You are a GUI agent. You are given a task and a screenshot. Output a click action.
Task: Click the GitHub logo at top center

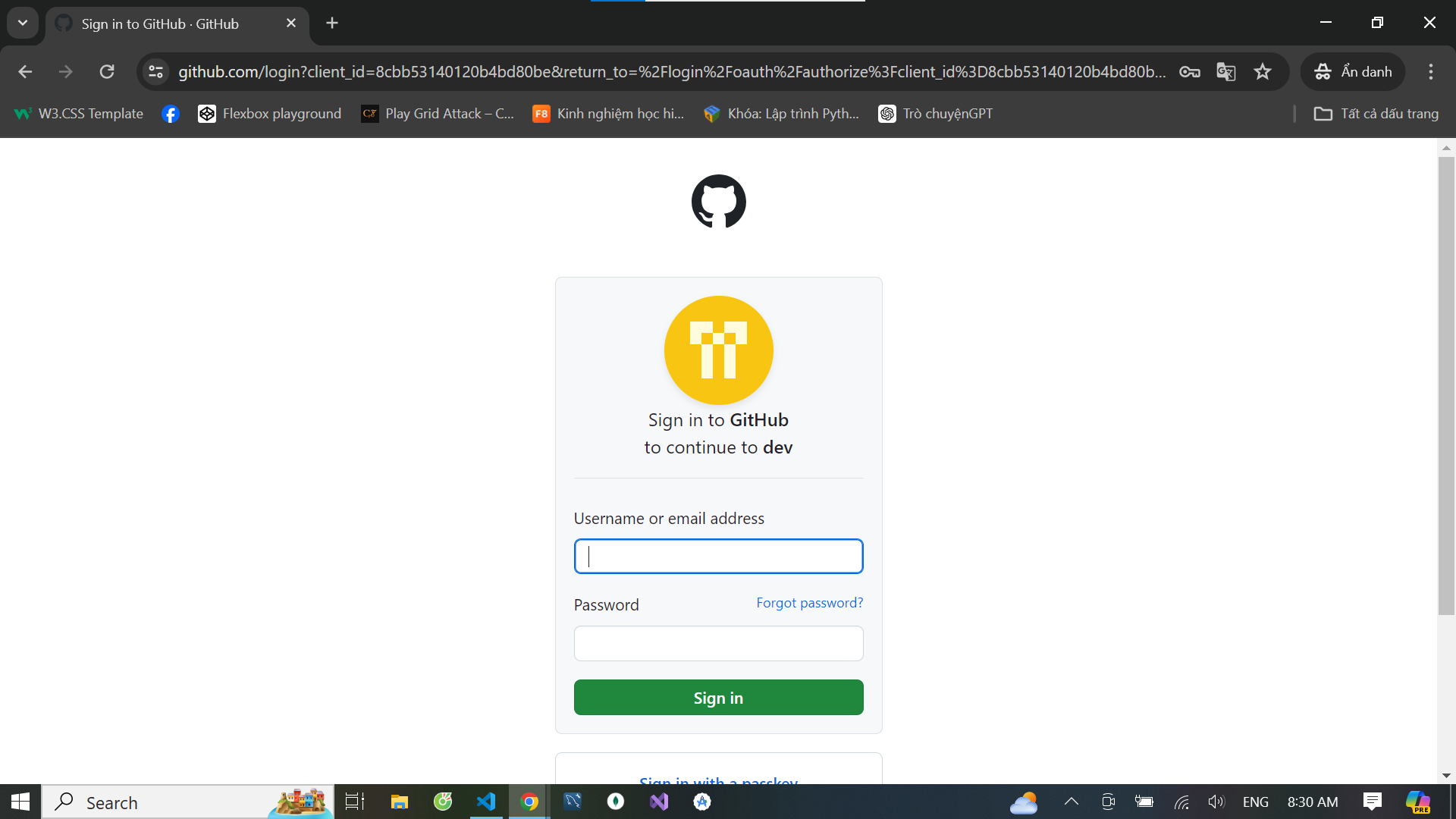click(718, 201)
